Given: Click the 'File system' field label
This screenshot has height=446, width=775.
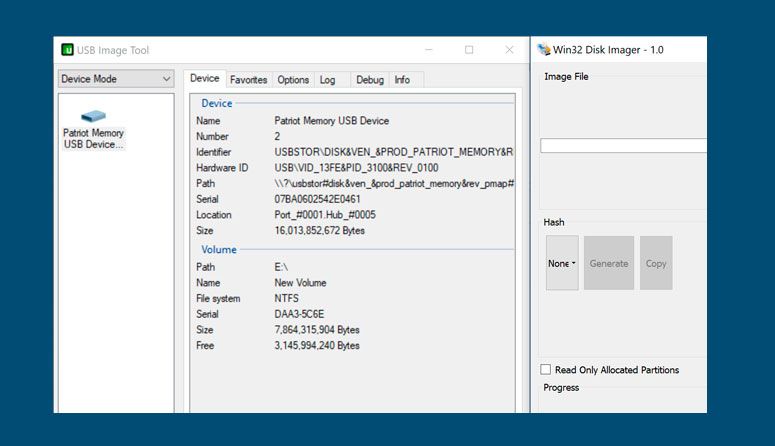Looking at the screenshot, I should (x=218, y=299).
